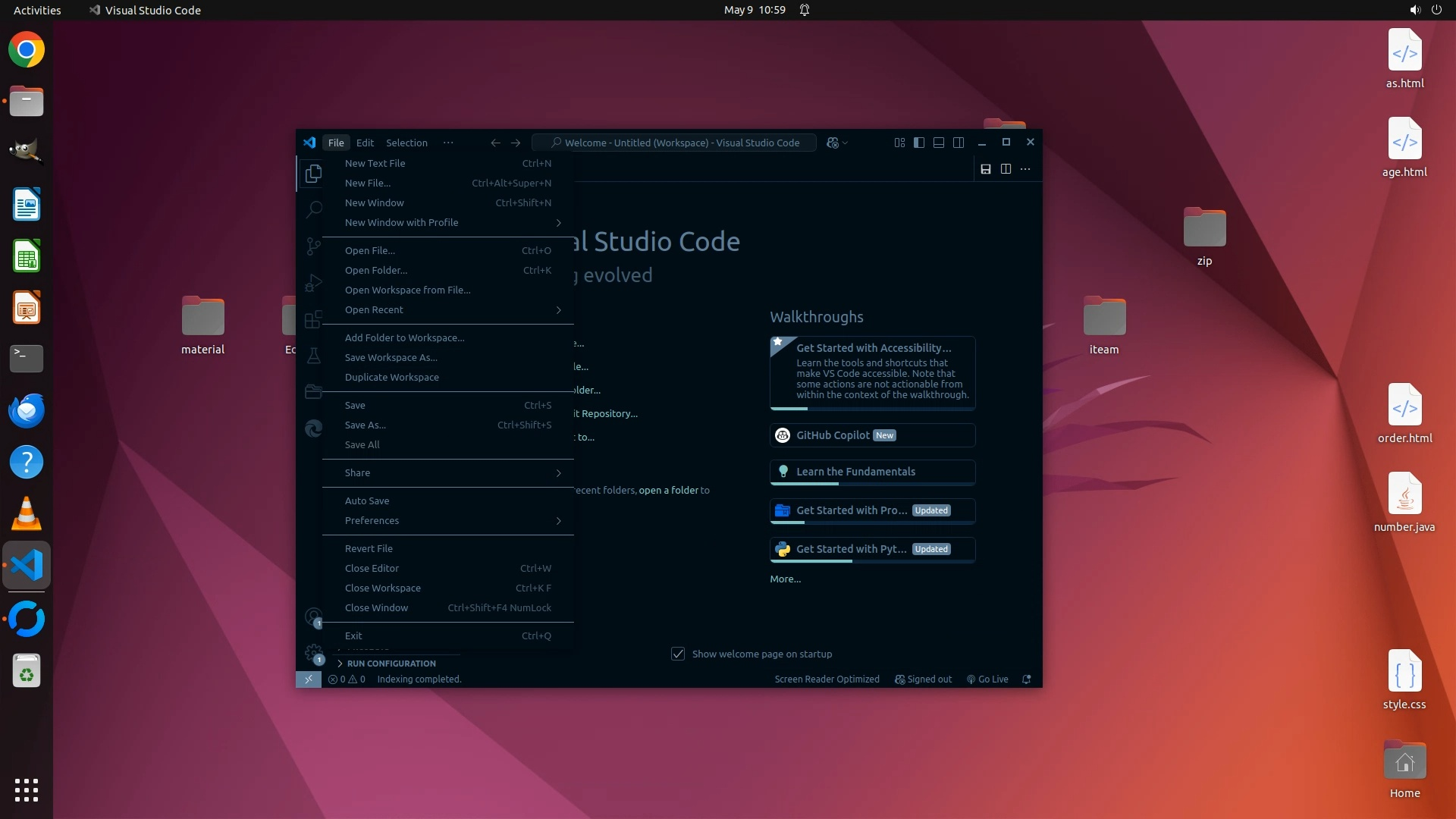Click the split editor icon in tab bar
1456x819 pixels.
tap(1006, 169)
